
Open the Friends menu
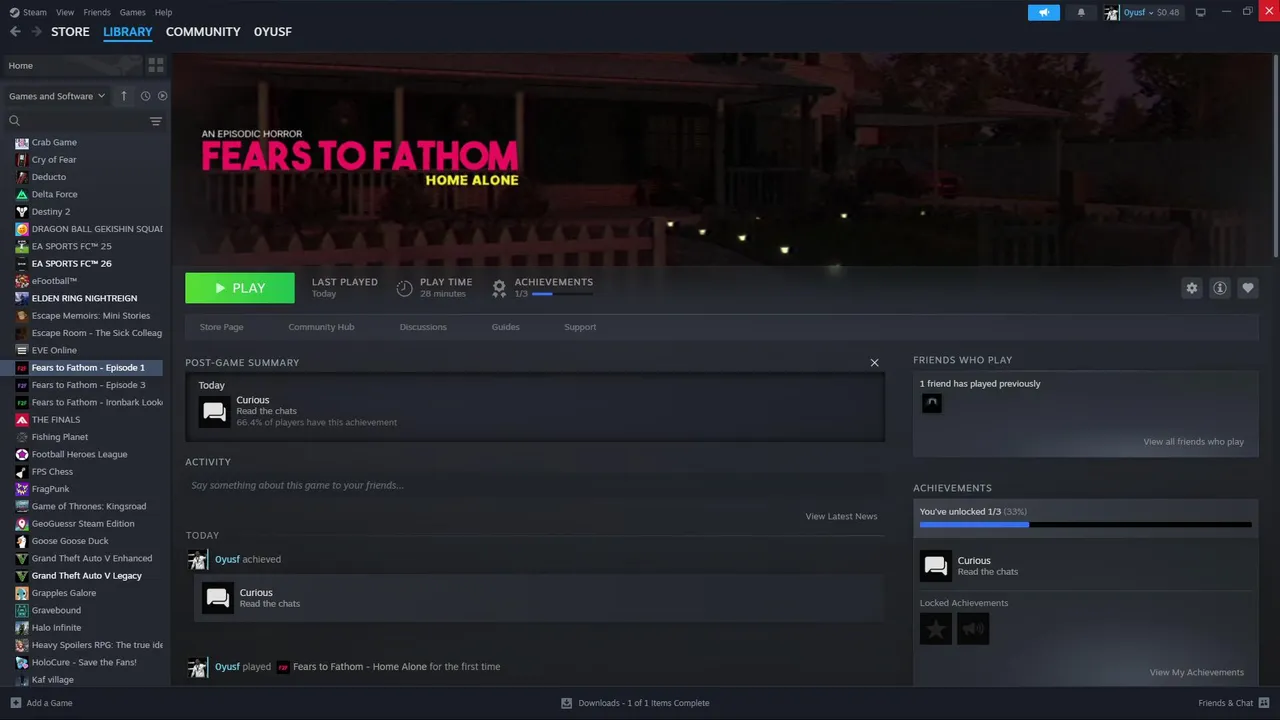click(x=97, y=12)
